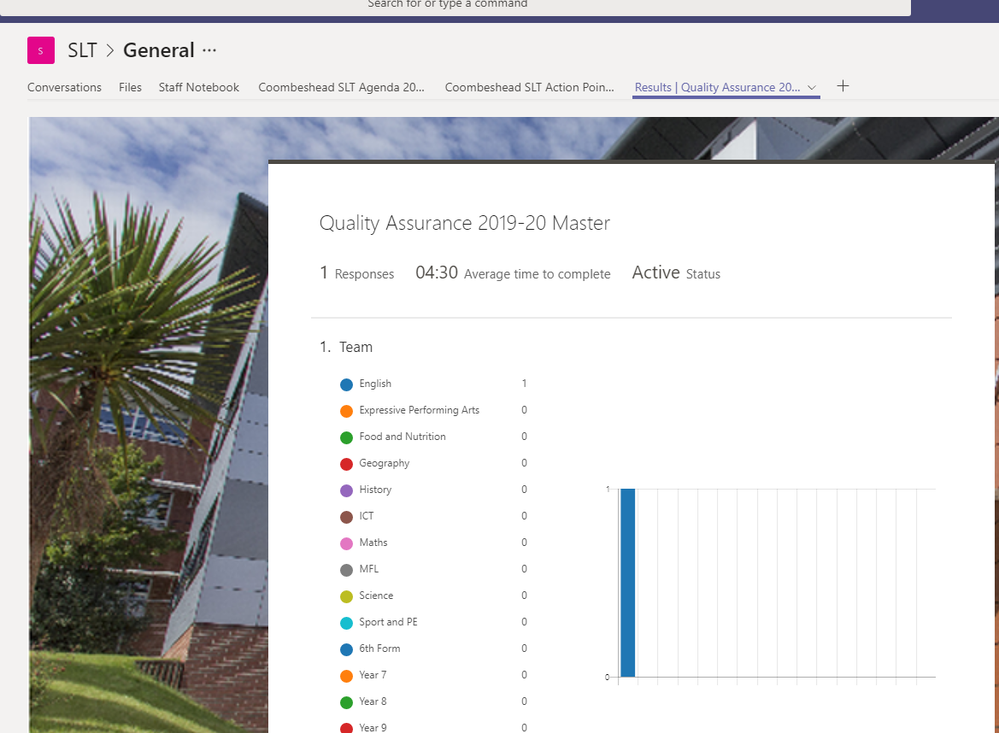
Task: Click the 6th Form blue legend dot
Action: tap(347, 650)
